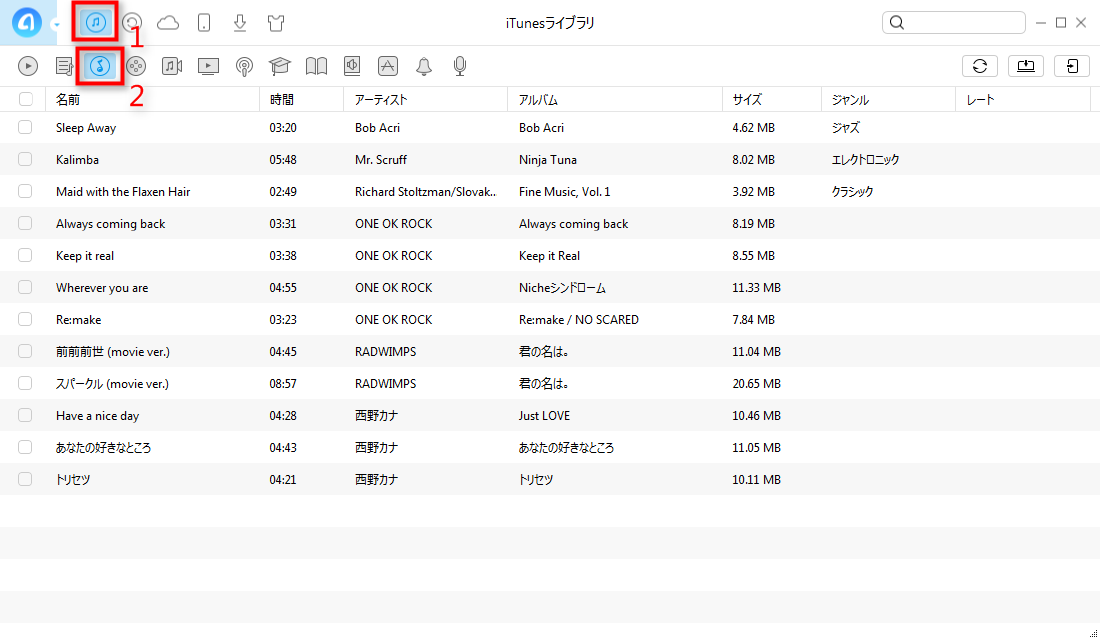
Task: Click the size value 20.65 MB
Action: click(x=756, y=384)
